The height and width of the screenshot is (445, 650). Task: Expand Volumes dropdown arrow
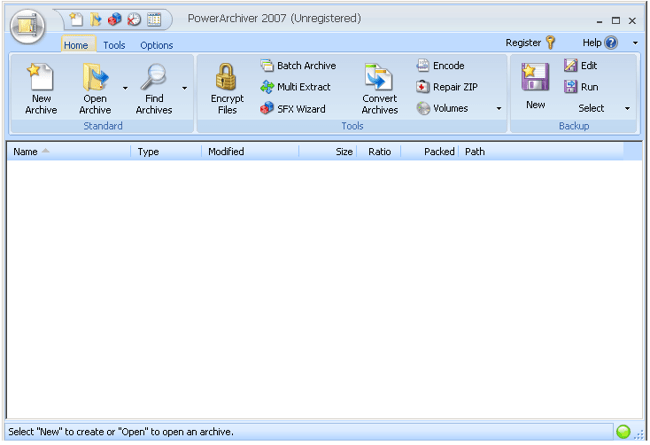[x=499, y=109]
